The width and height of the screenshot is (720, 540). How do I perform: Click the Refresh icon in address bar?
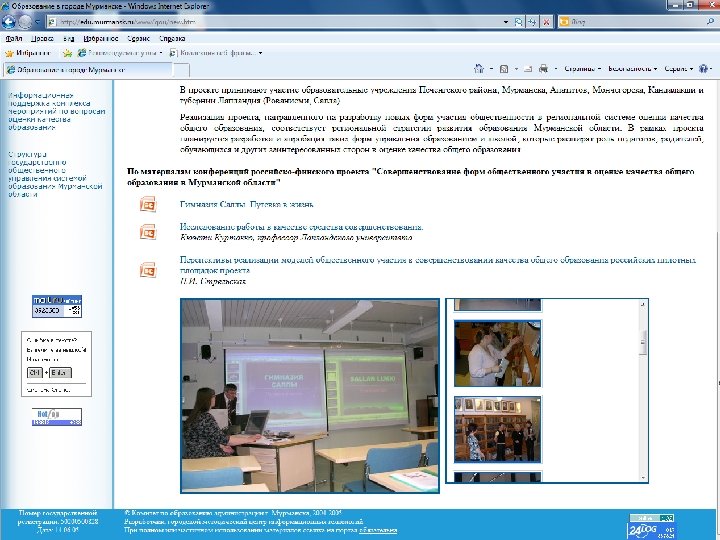click(532, 22)
